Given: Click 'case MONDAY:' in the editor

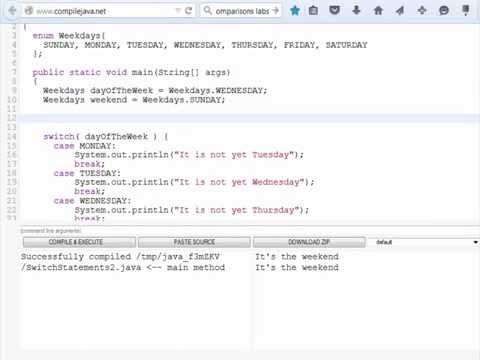Looking at the screenshot, I should pos(85,146).
